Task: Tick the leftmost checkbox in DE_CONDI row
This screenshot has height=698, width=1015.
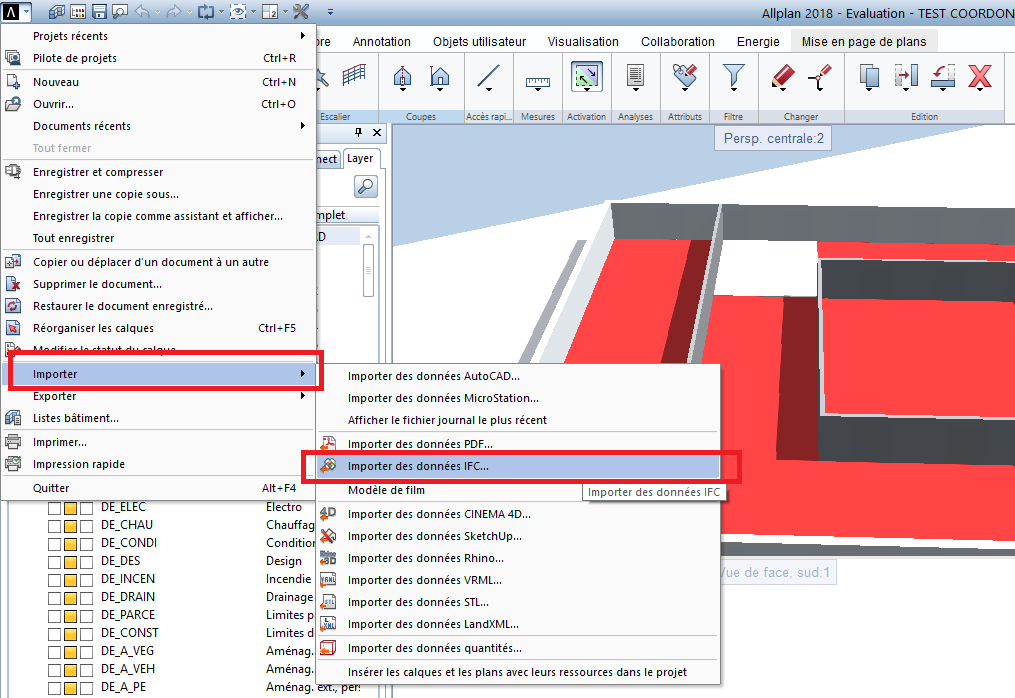Action: pos(54,544)
